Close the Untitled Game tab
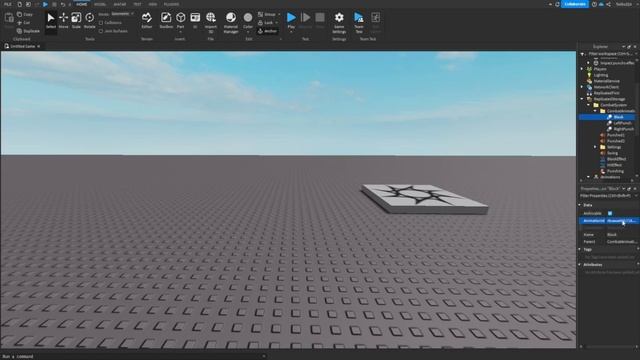The width and height of the screenshot is (640, 360). click(x=39, y=47)
